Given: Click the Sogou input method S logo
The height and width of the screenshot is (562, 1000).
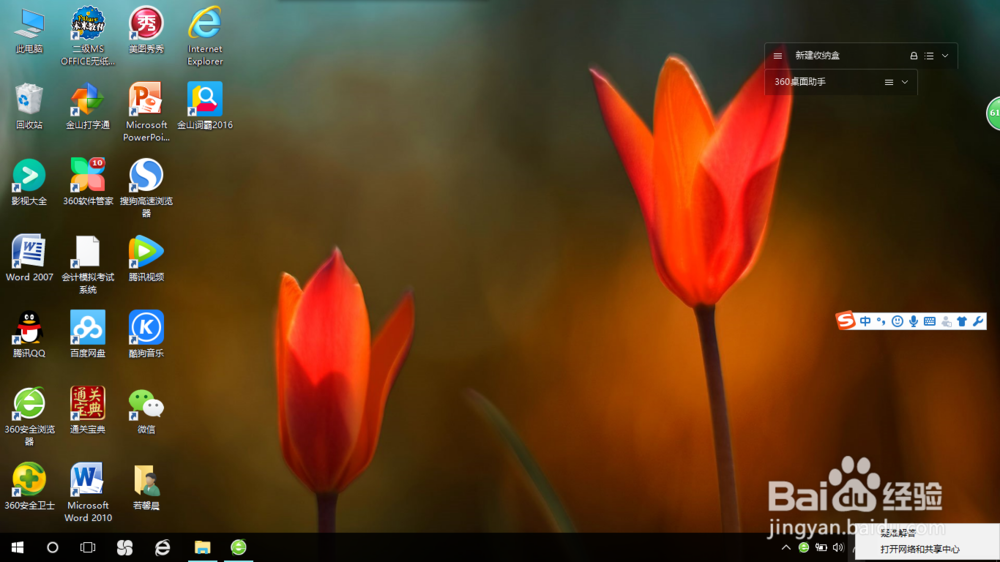Looking at the screenshot, I should [846, 320].
